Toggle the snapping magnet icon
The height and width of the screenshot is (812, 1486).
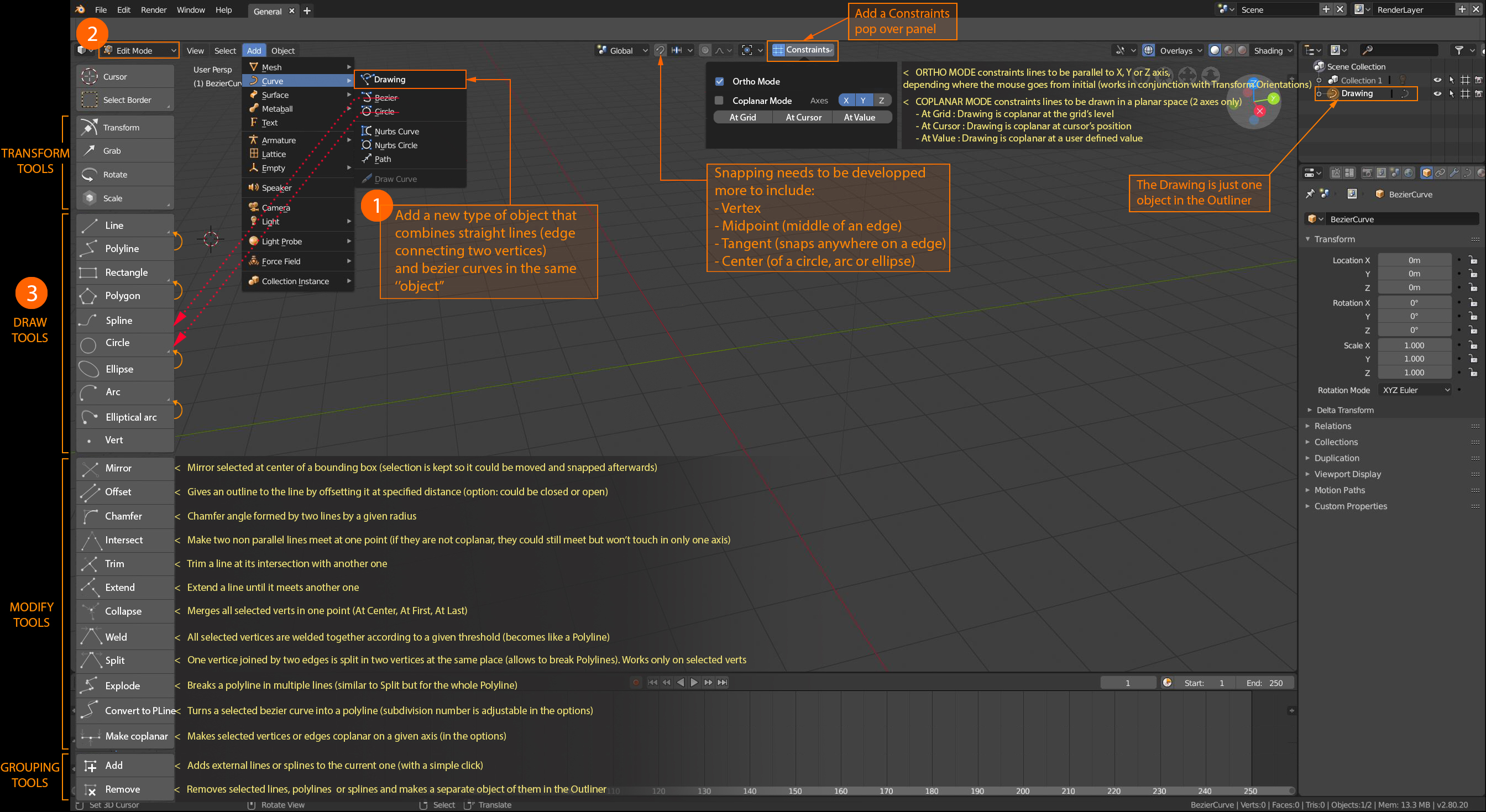[x=661, y=50]
